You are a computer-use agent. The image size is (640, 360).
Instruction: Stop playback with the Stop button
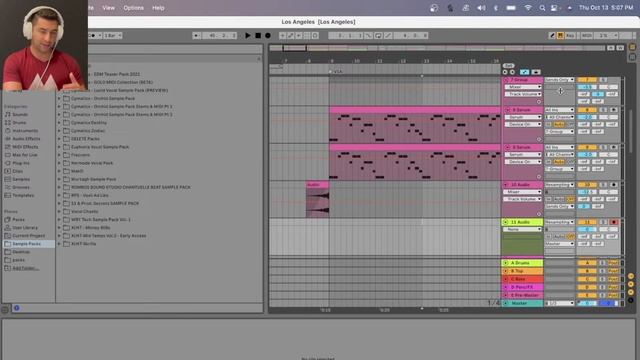pos(258,36)
